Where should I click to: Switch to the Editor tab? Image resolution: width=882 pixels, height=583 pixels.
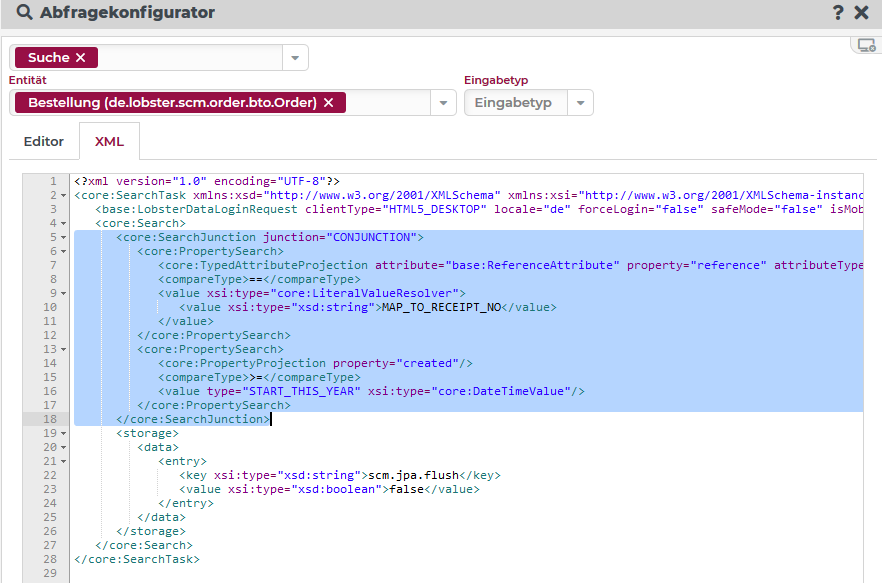(x=44, y=142)
